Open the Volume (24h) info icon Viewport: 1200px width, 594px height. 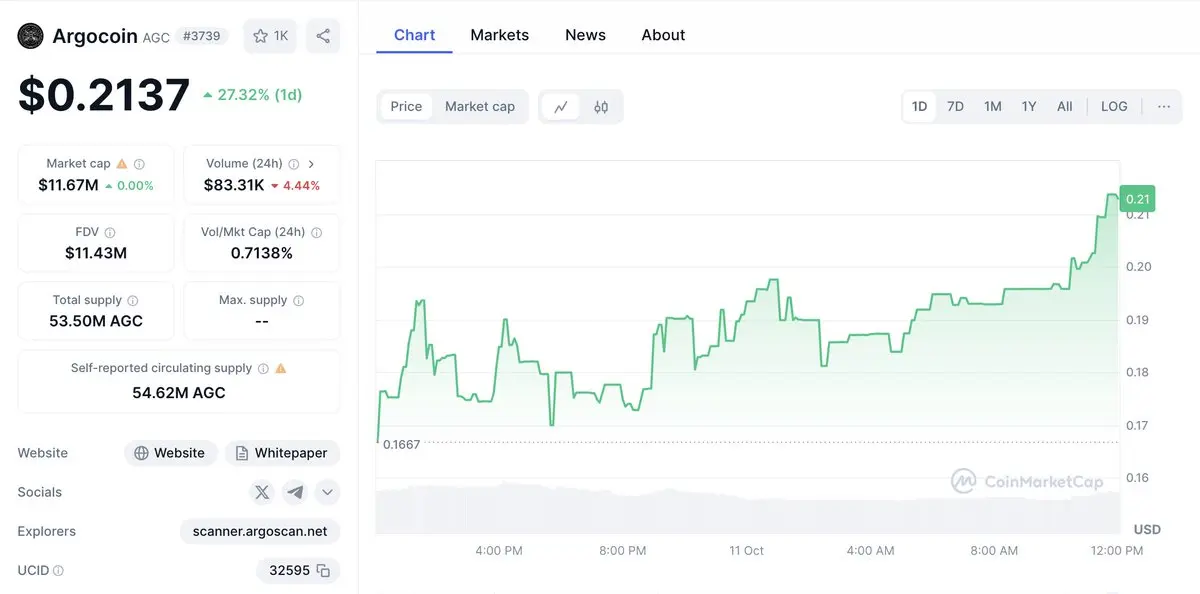pyautogui.click(x=294, y=164)
